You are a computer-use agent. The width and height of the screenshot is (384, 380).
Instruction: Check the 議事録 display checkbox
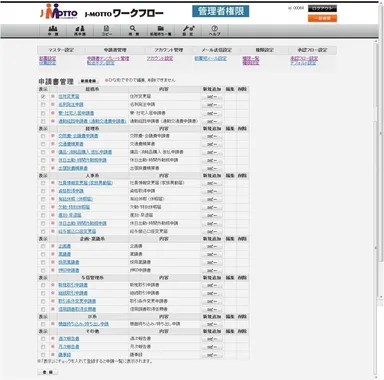tap(43, 355)
